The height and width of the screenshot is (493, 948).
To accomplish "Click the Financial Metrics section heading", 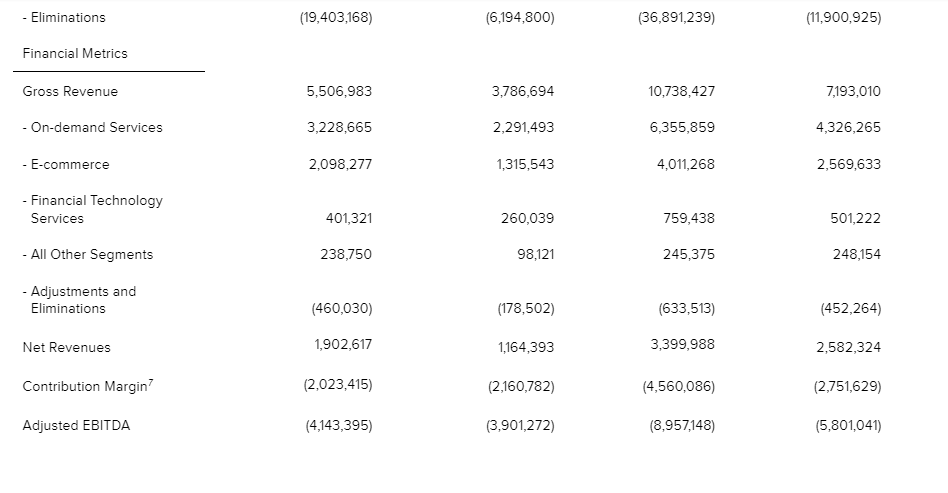I will (x=75, y=53).
